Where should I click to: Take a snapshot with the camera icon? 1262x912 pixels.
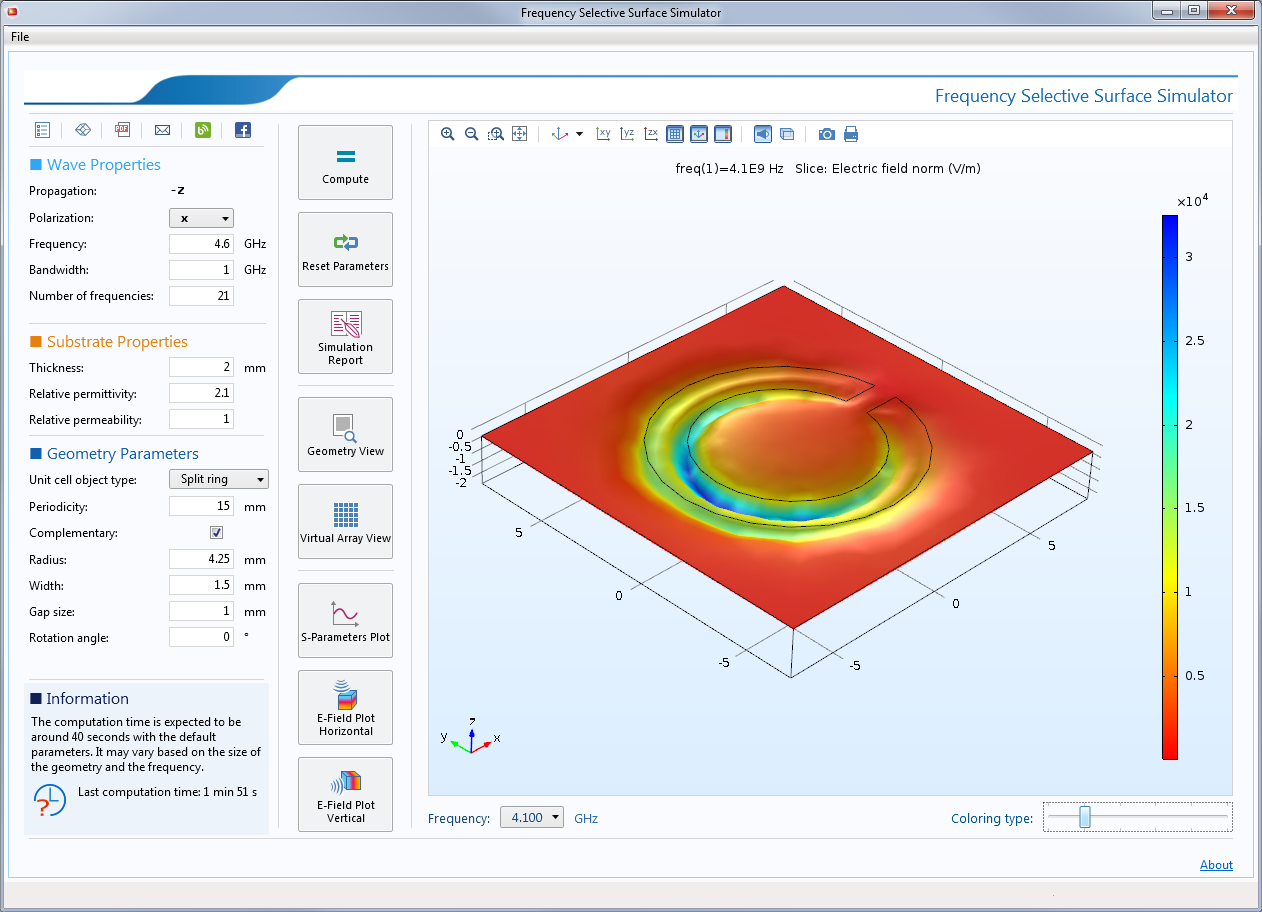pos(827,134)
